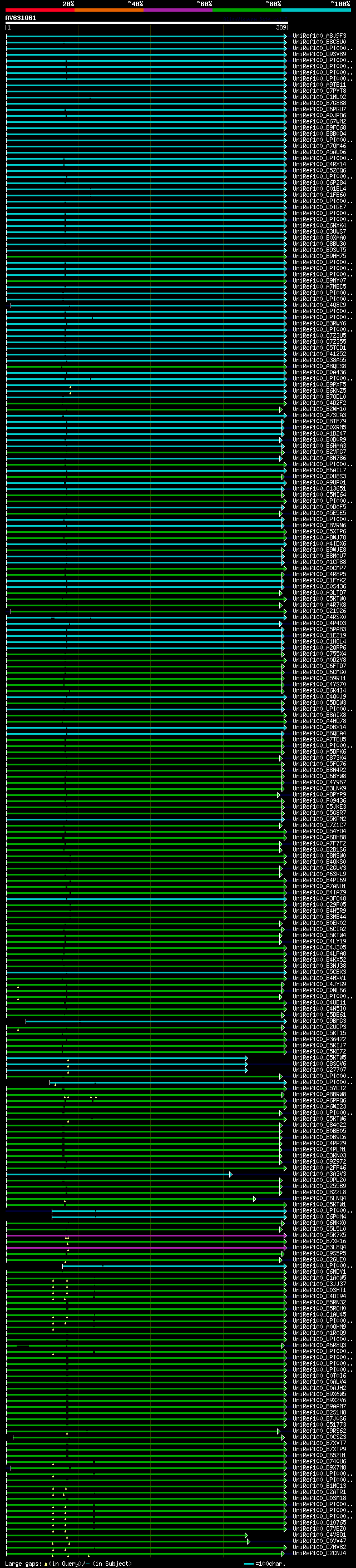Open UniRef100_A5AU06 label
This screenshot has width=356, height=1568.
pos(319,152)
